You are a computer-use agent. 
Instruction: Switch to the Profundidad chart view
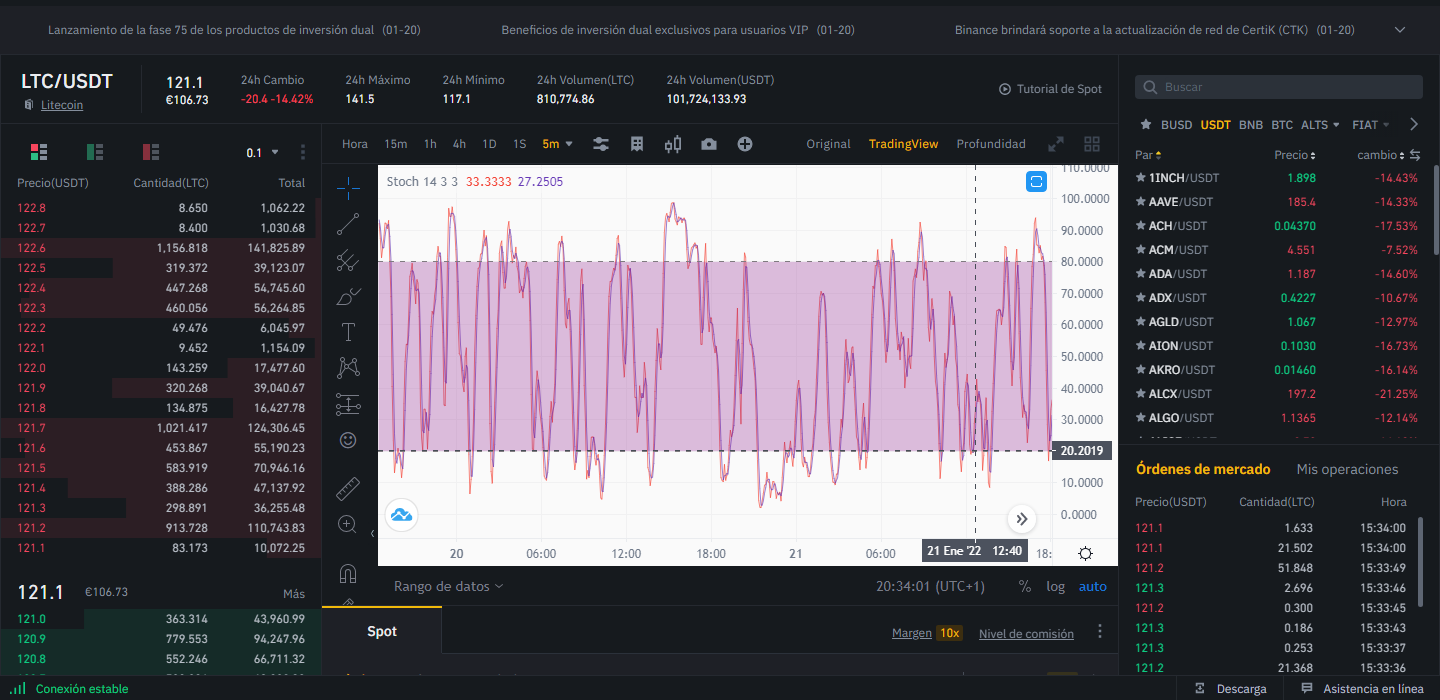991,144
